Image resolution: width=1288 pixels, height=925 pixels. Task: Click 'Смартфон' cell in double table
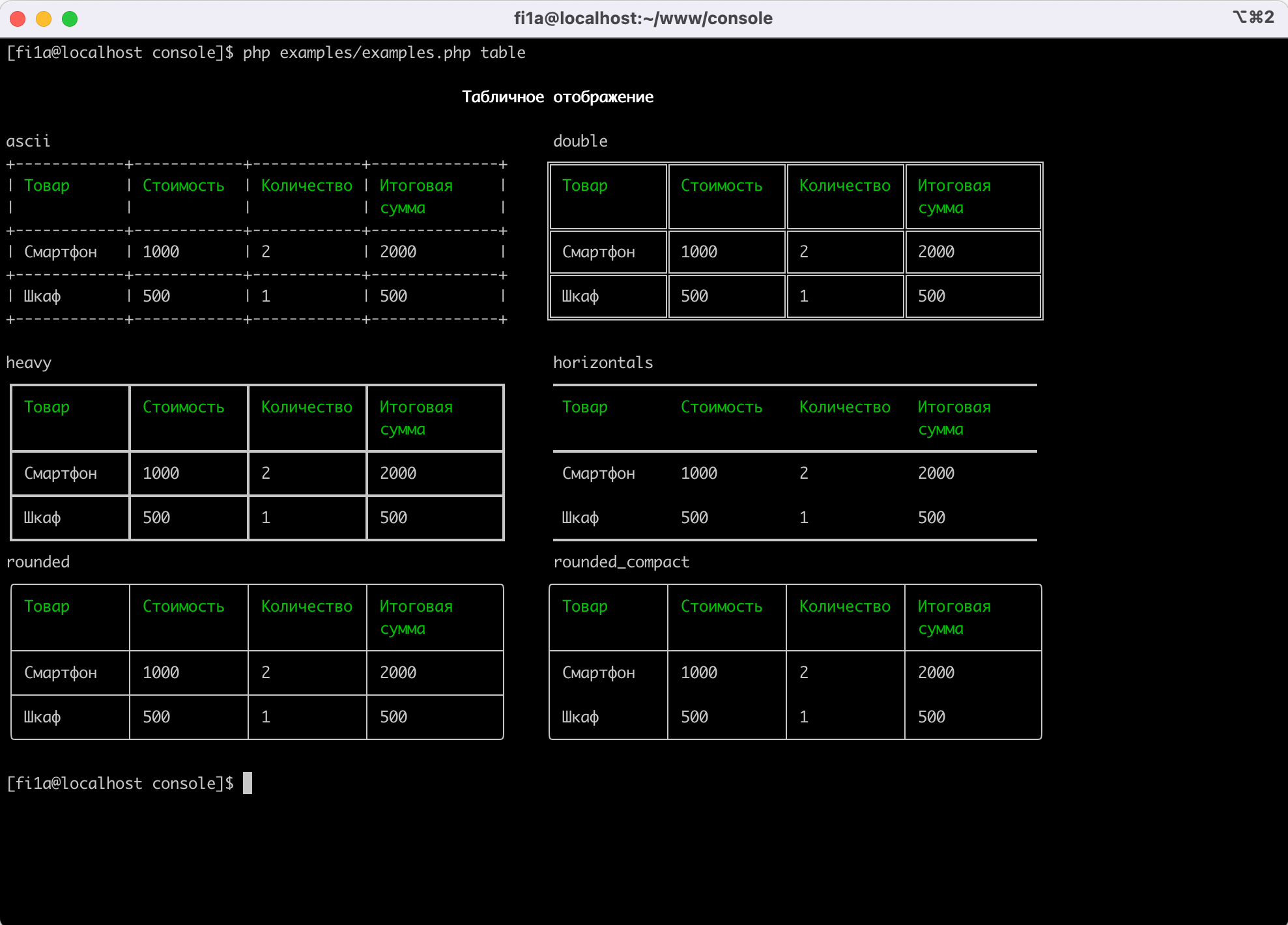pos(599,252)
